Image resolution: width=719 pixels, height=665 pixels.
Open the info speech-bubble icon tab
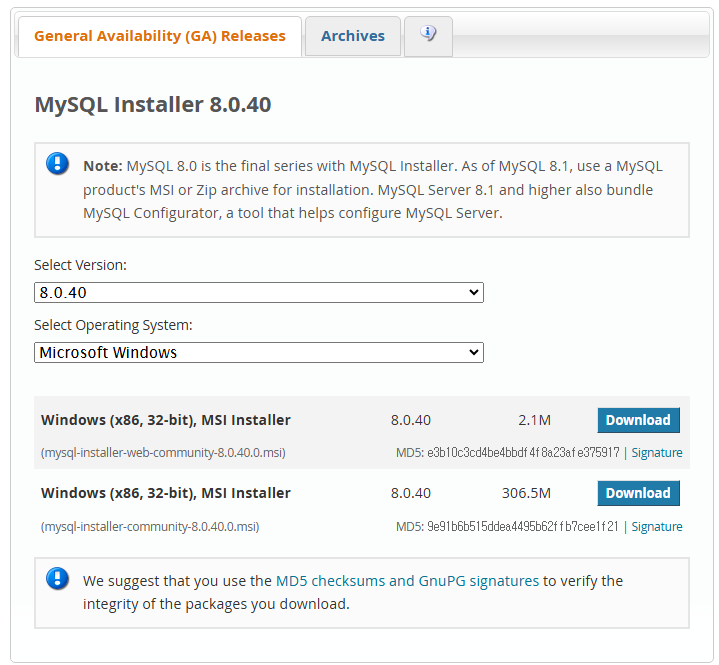[428, 36]
